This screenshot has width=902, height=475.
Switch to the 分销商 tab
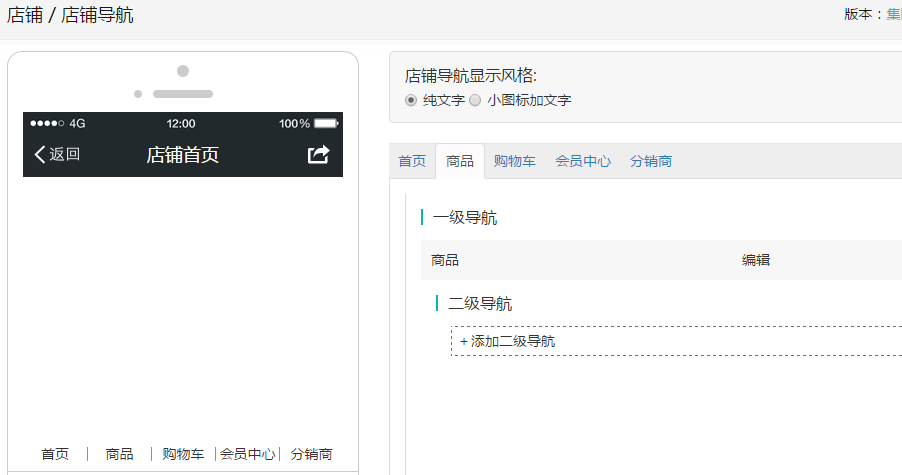pyautogui.click(x=651, y=161)
